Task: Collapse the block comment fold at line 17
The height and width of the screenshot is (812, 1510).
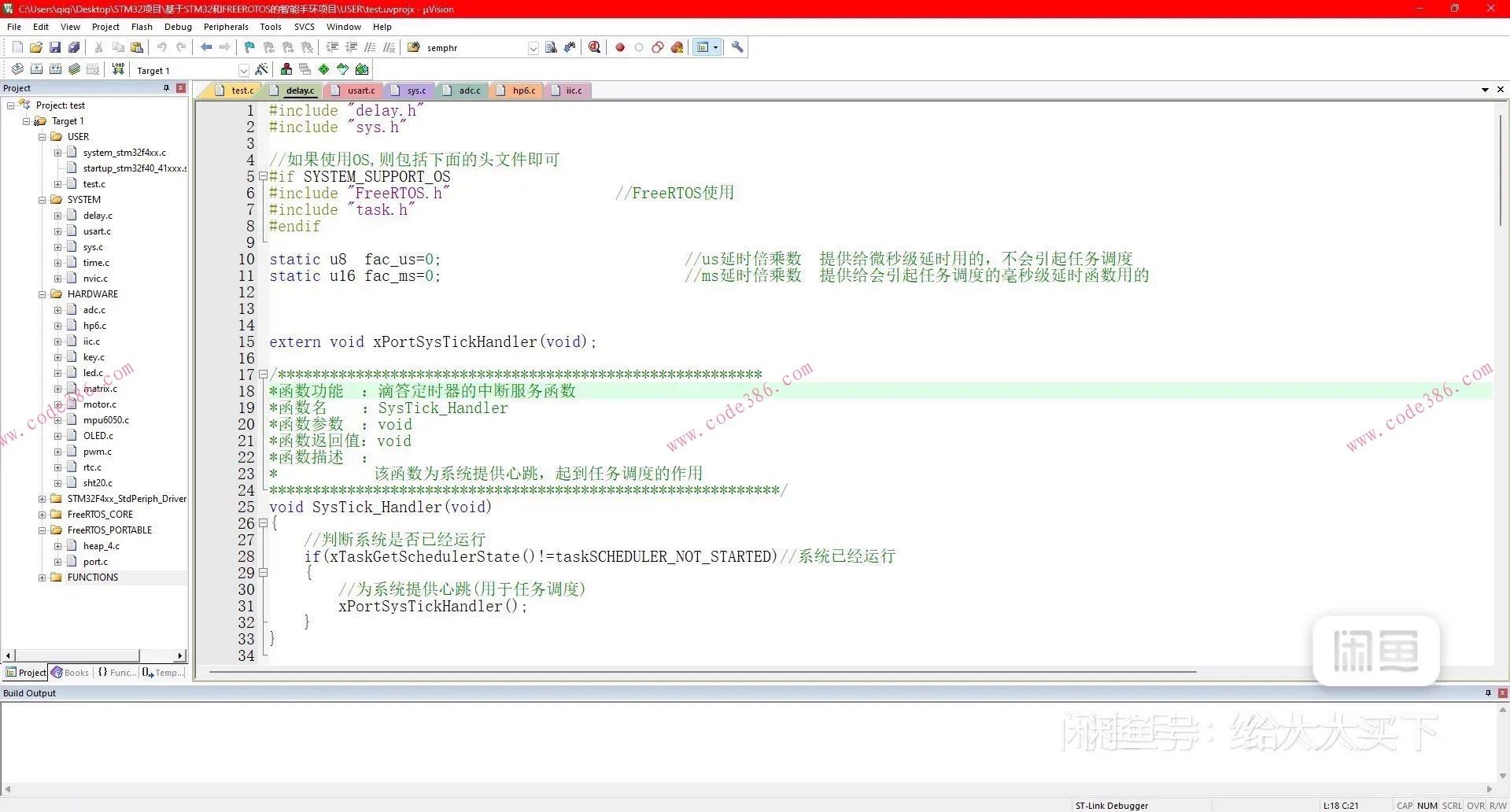Action: click(x=263, y=375)
